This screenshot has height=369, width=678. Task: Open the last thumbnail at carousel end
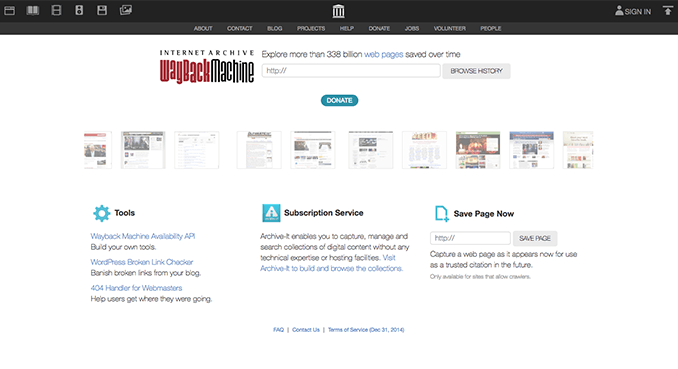(578, 150)
